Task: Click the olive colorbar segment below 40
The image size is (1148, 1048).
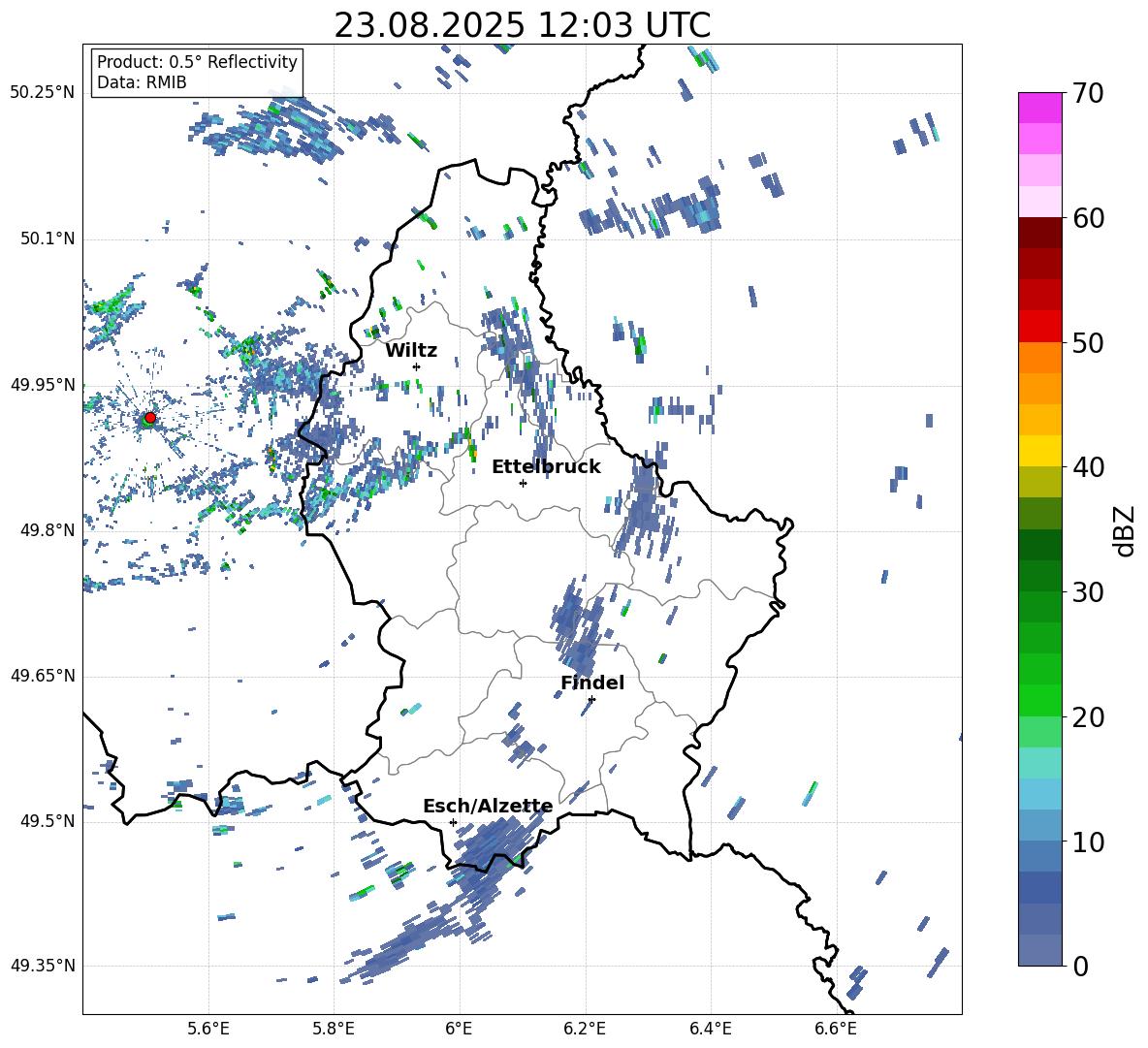Action: [1039, 482]
